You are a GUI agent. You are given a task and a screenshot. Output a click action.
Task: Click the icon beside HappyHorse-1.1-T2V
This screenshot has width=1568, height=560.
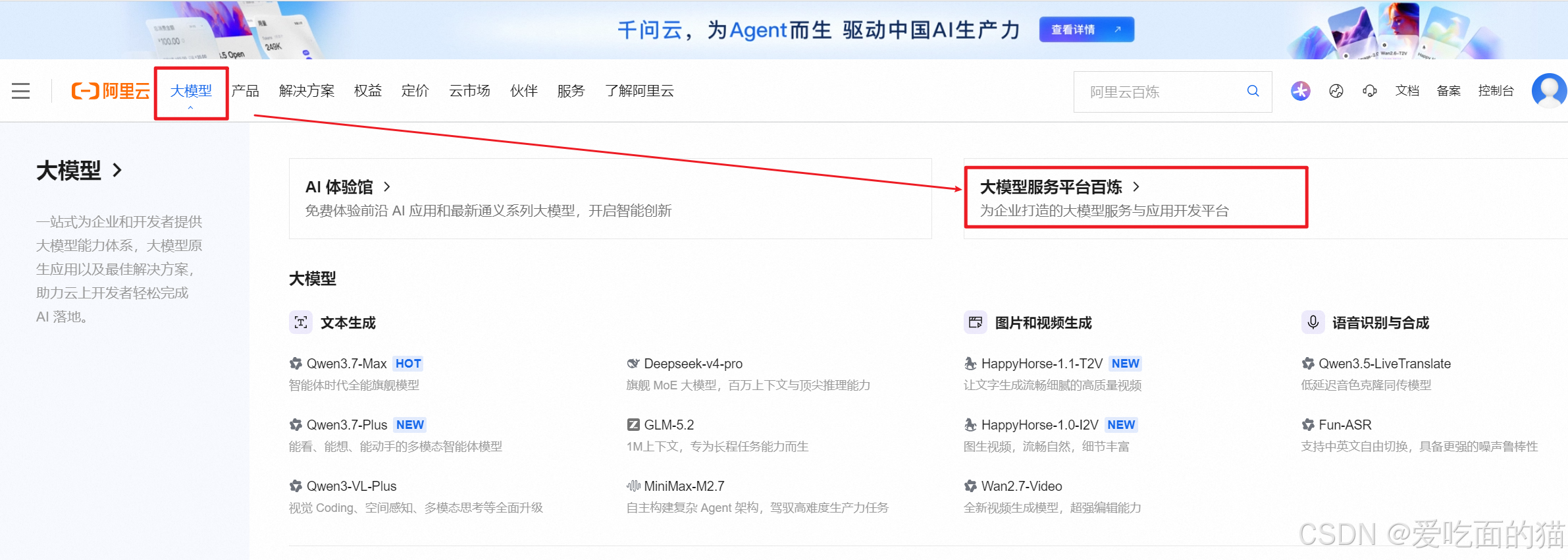click(x=970, y=363)
